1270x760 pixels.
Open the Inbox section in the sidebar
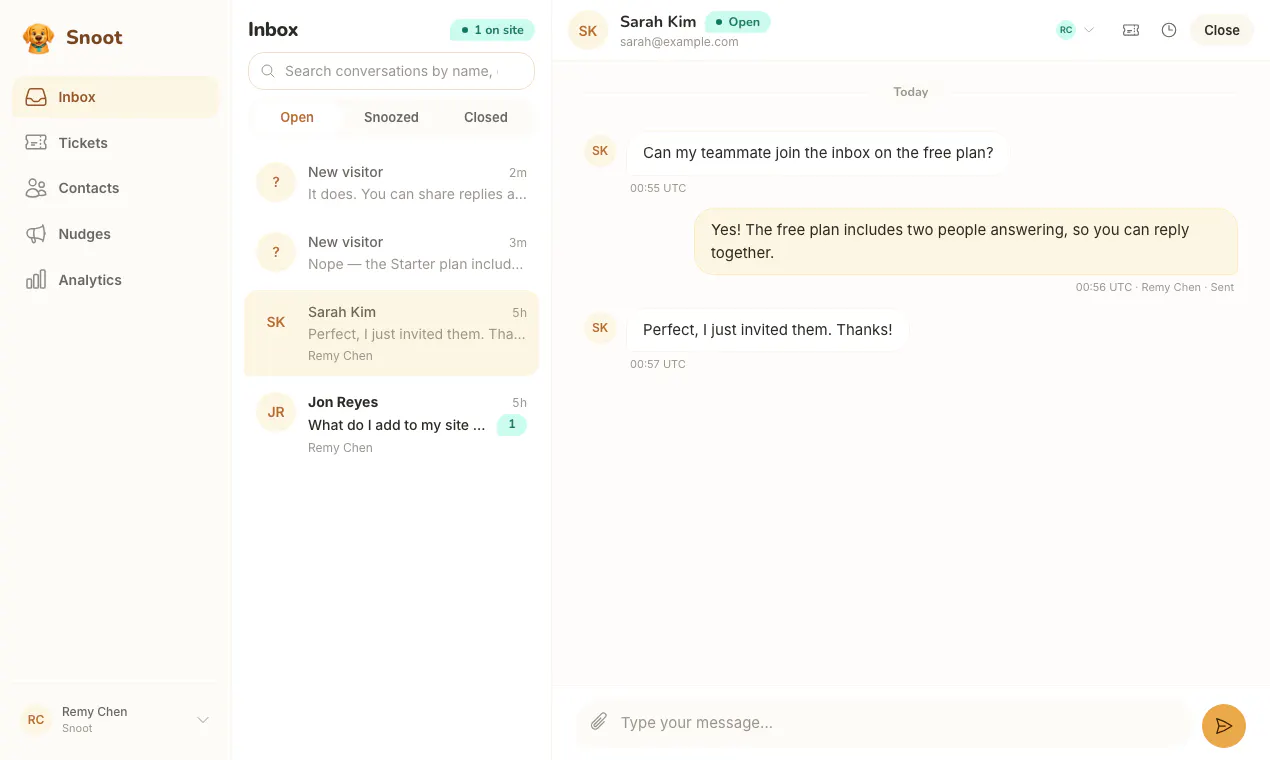[x=115, y=97]
